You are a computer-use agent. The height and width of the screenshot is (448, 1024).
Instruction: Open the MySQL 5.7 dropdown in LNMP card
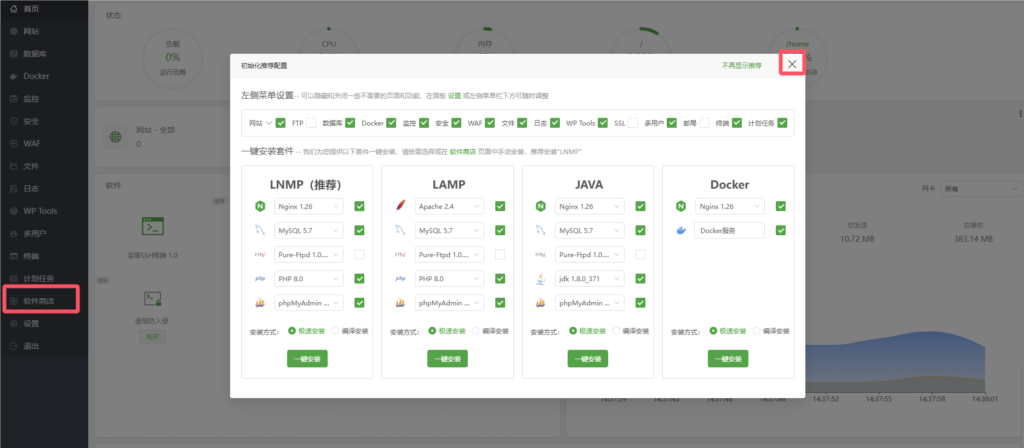click(309, 231)
